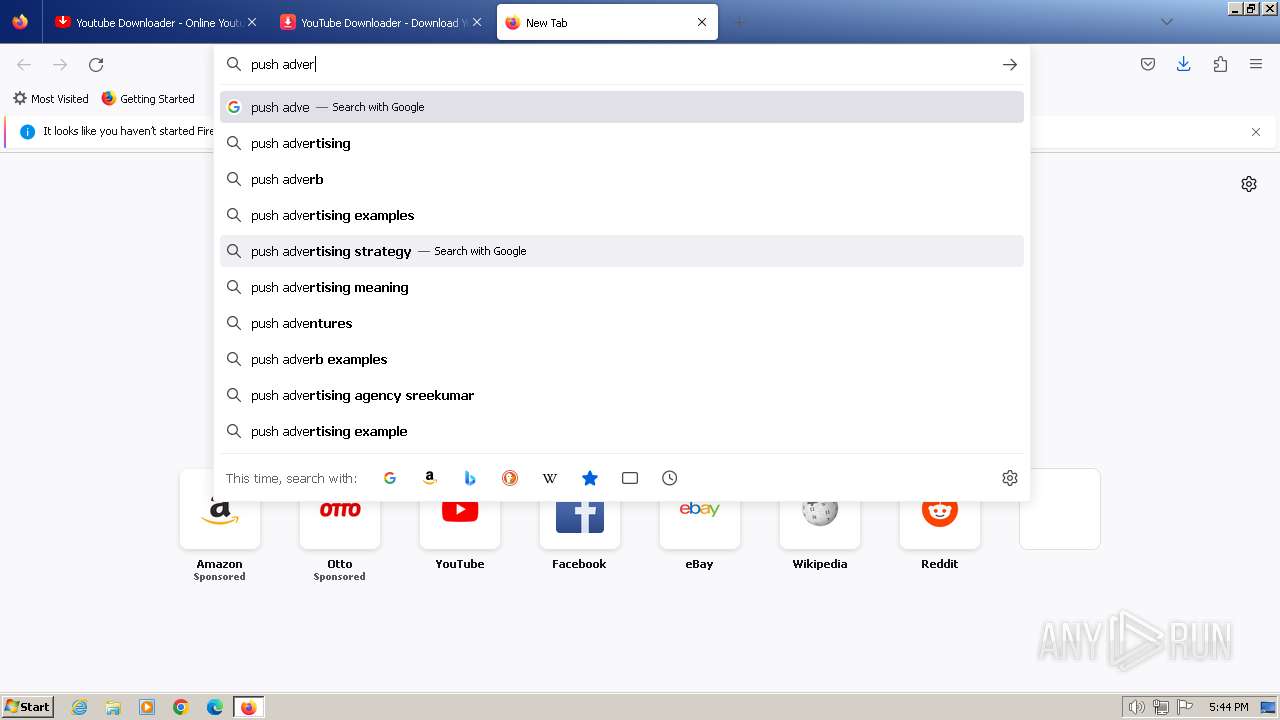
Task: Open the Downloads panel
Action: 1184,64
